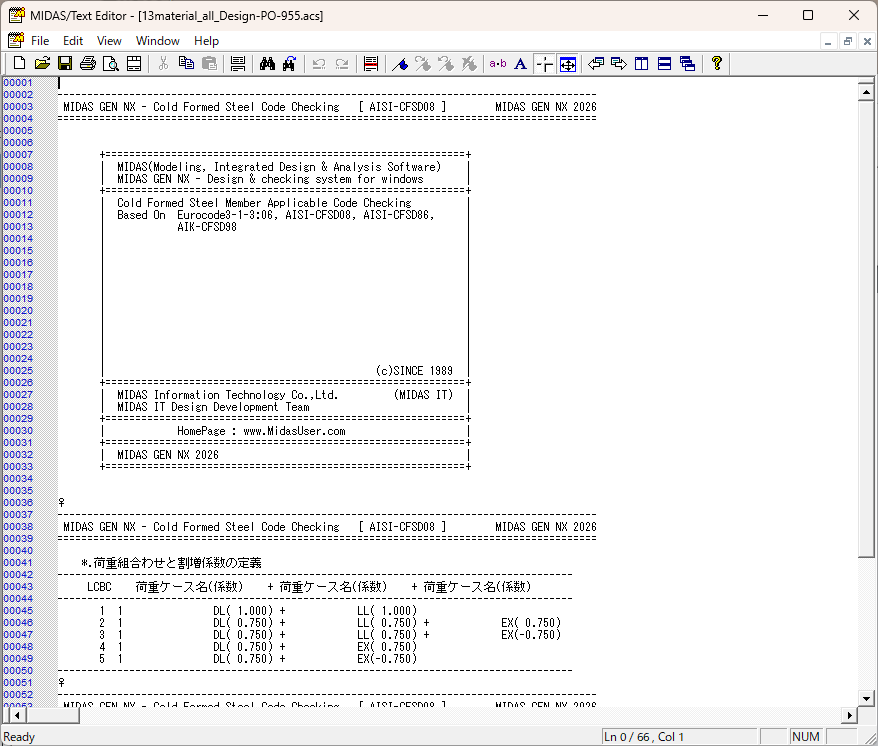Click the text 'www.MidasUser.com'
Screen dimensions: 878x746
(295, 431)
